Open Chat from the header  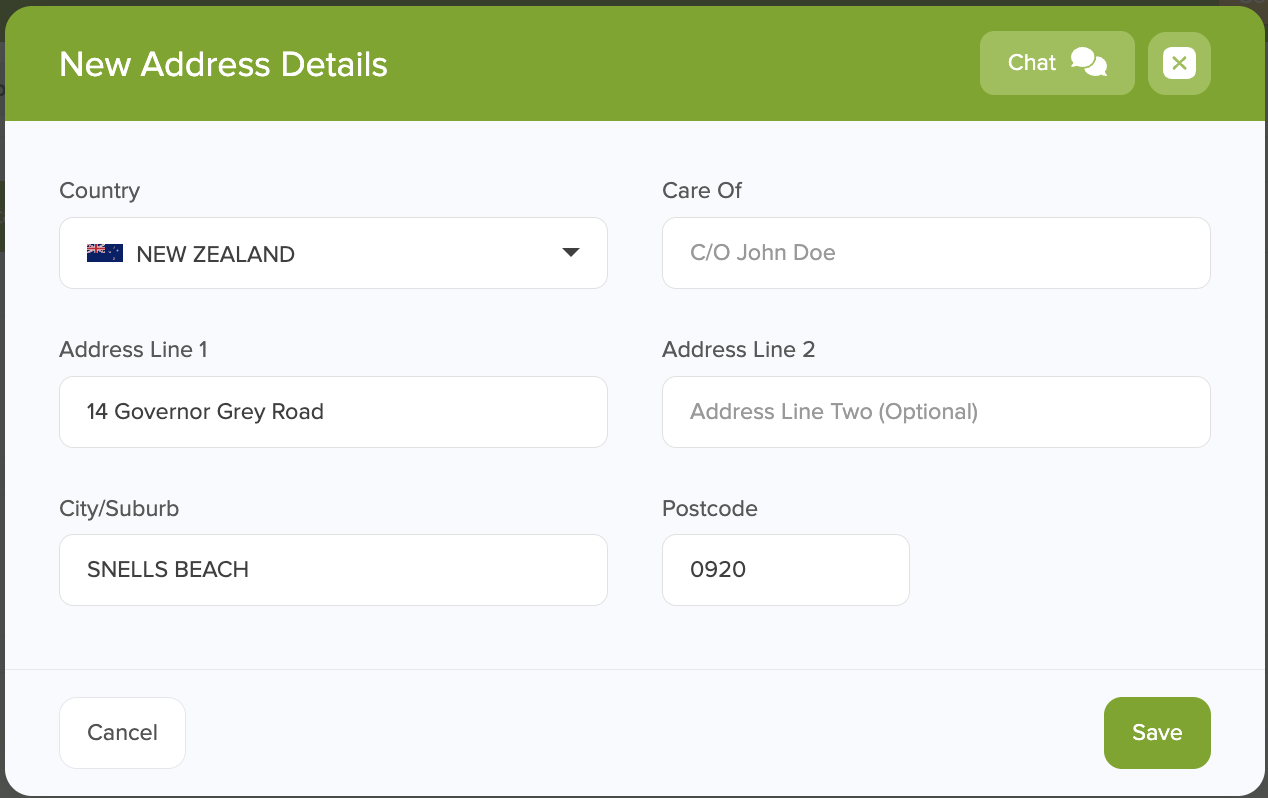[x=1057, y=63]
